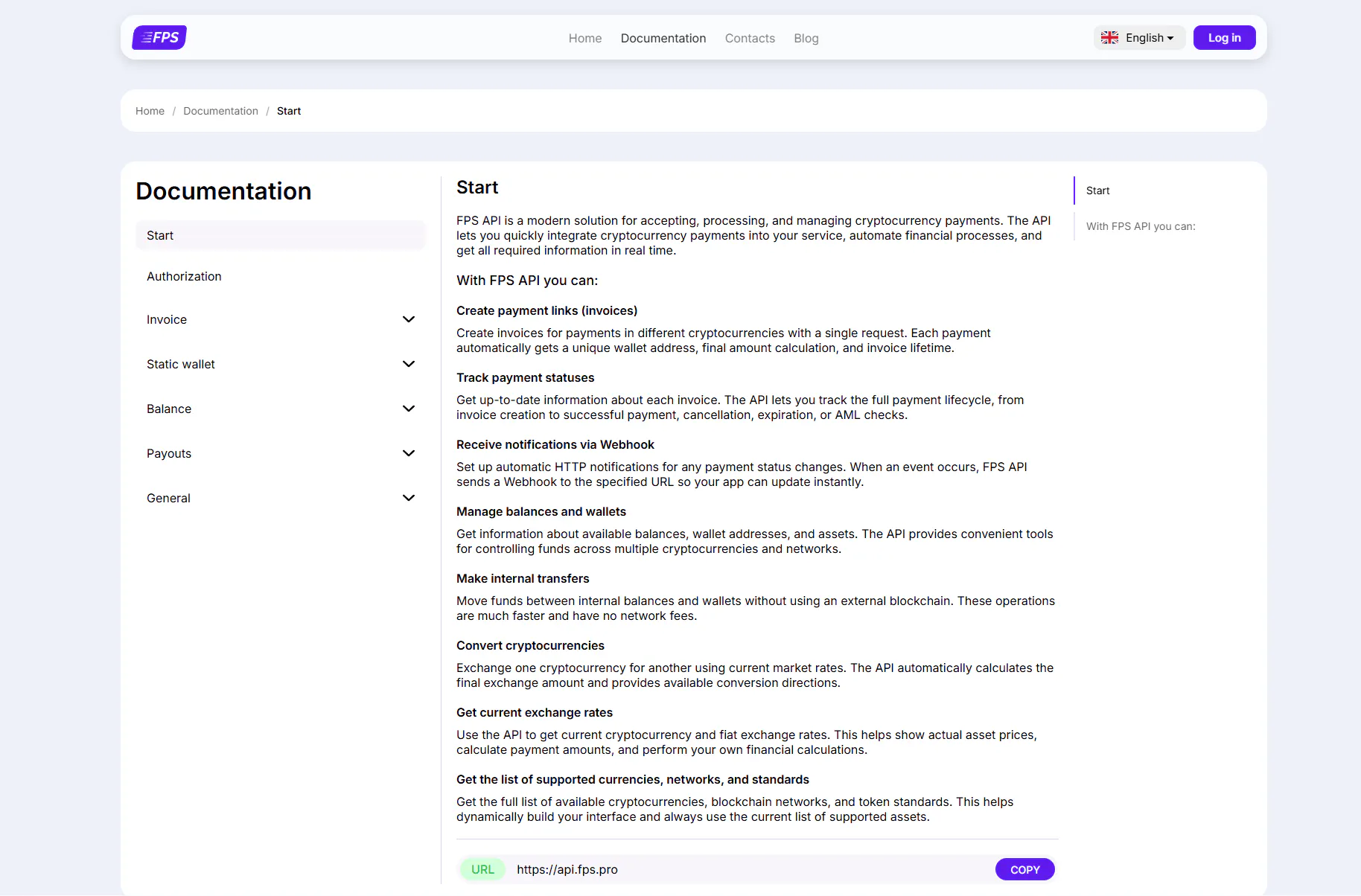The height and width of the screenshot is (896, 1361).
Task: Click Documentation breadcrumb link
Action: click(x=220, y=111)
